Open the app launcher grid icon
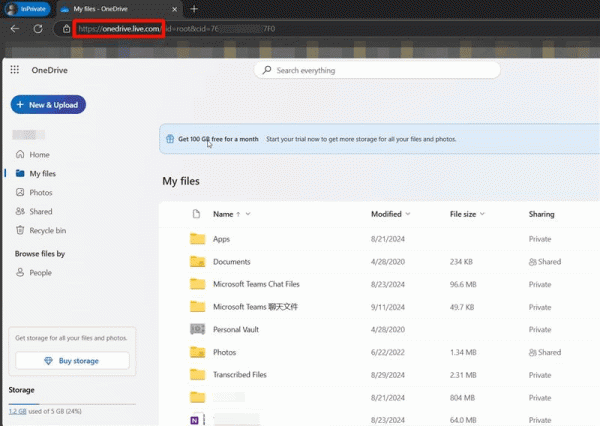Screen dimensions: 600x426 pyautogui.click(x=15, y=70)
